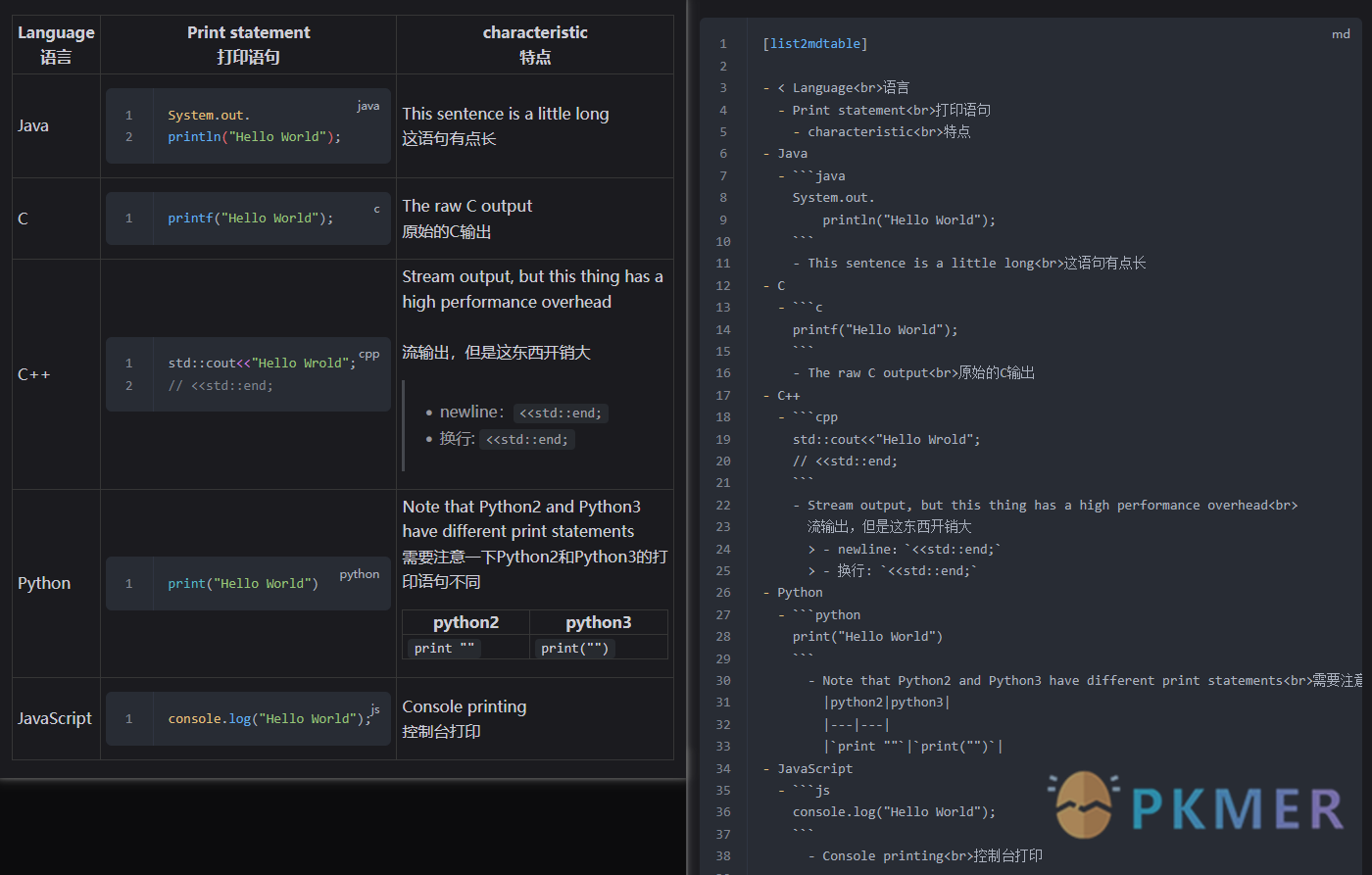Viewport: 1372px width, 875px height.
Task: Click "流输出，但是这东西开销大" in rendered table
Action: [496, 352]
